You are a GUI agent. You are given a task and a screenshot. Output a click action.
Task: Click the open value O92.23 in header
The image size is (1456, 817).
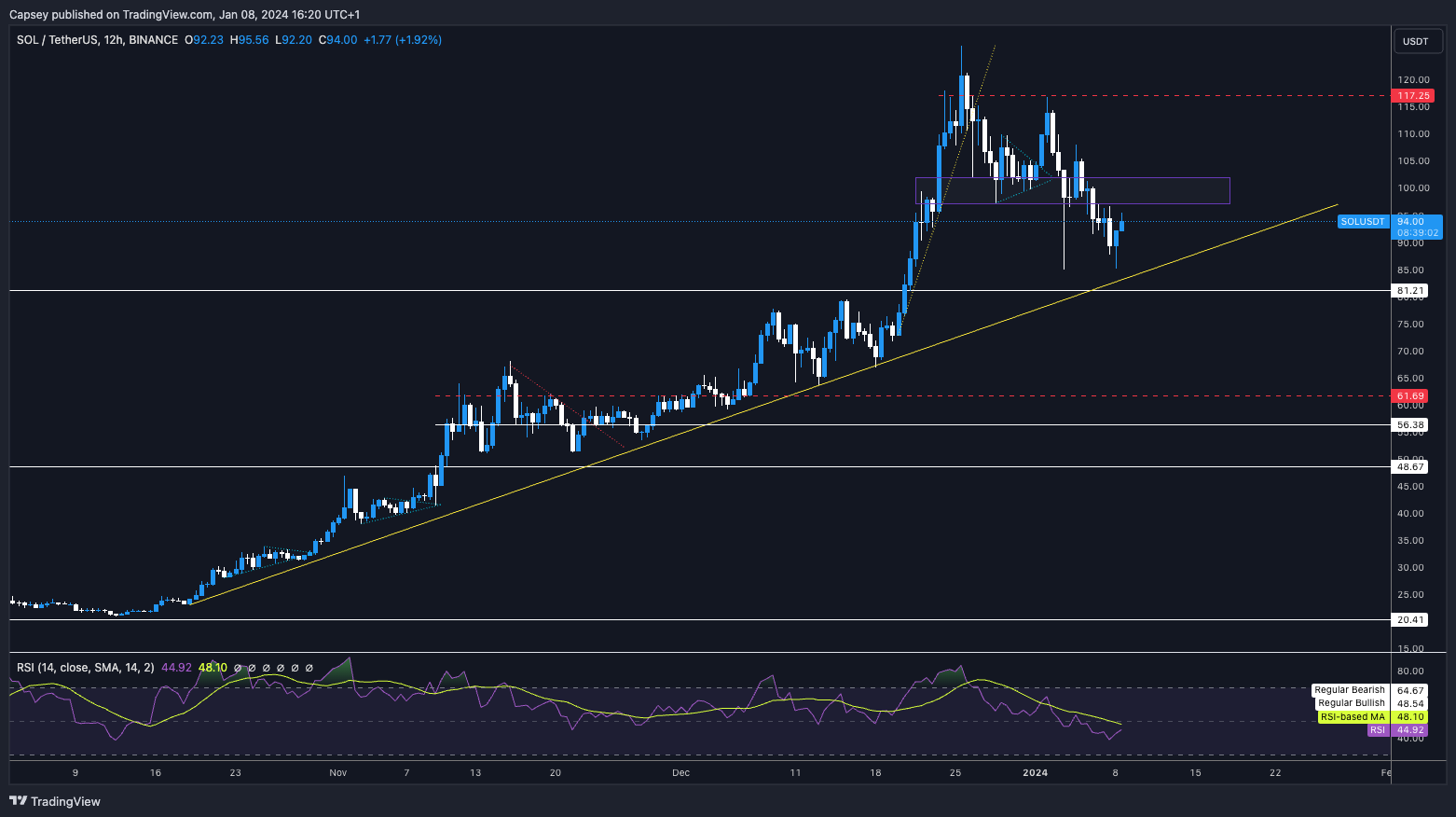[204, 40]
